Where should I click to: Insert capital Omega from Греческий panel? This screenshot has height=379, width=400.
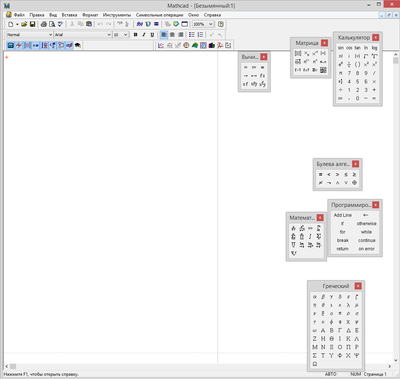315,364
